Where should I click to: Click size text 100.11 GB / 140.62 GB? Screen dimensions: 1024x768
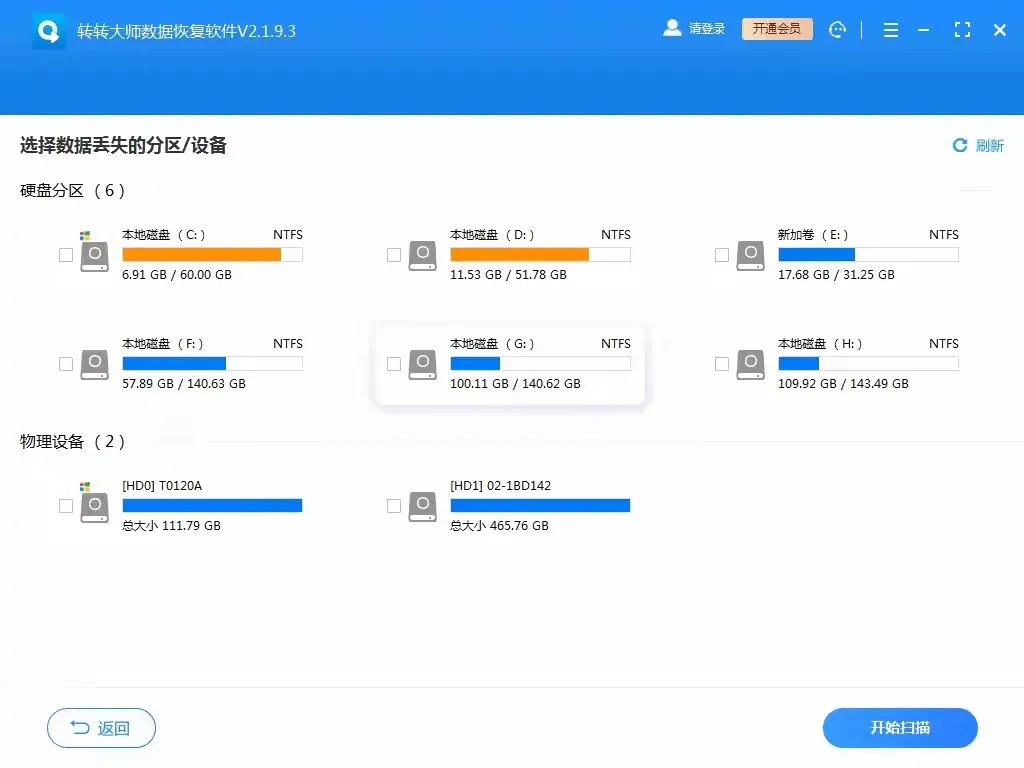point(515,383)
